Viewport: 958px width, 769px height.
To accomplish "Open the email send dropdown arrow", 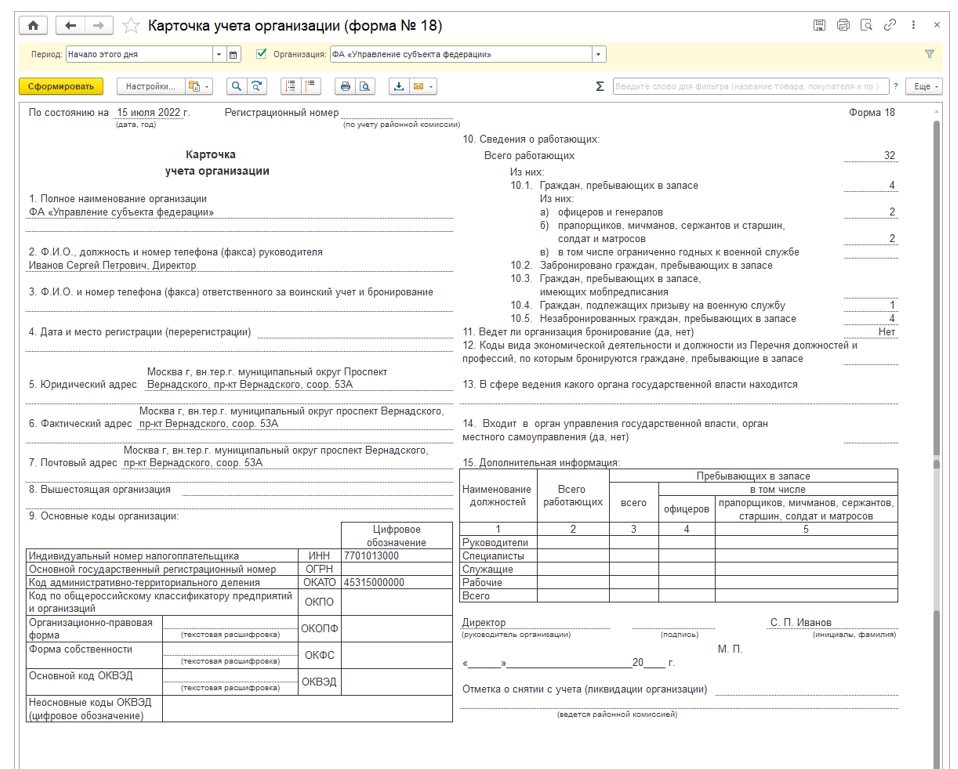I will (431, 87).
